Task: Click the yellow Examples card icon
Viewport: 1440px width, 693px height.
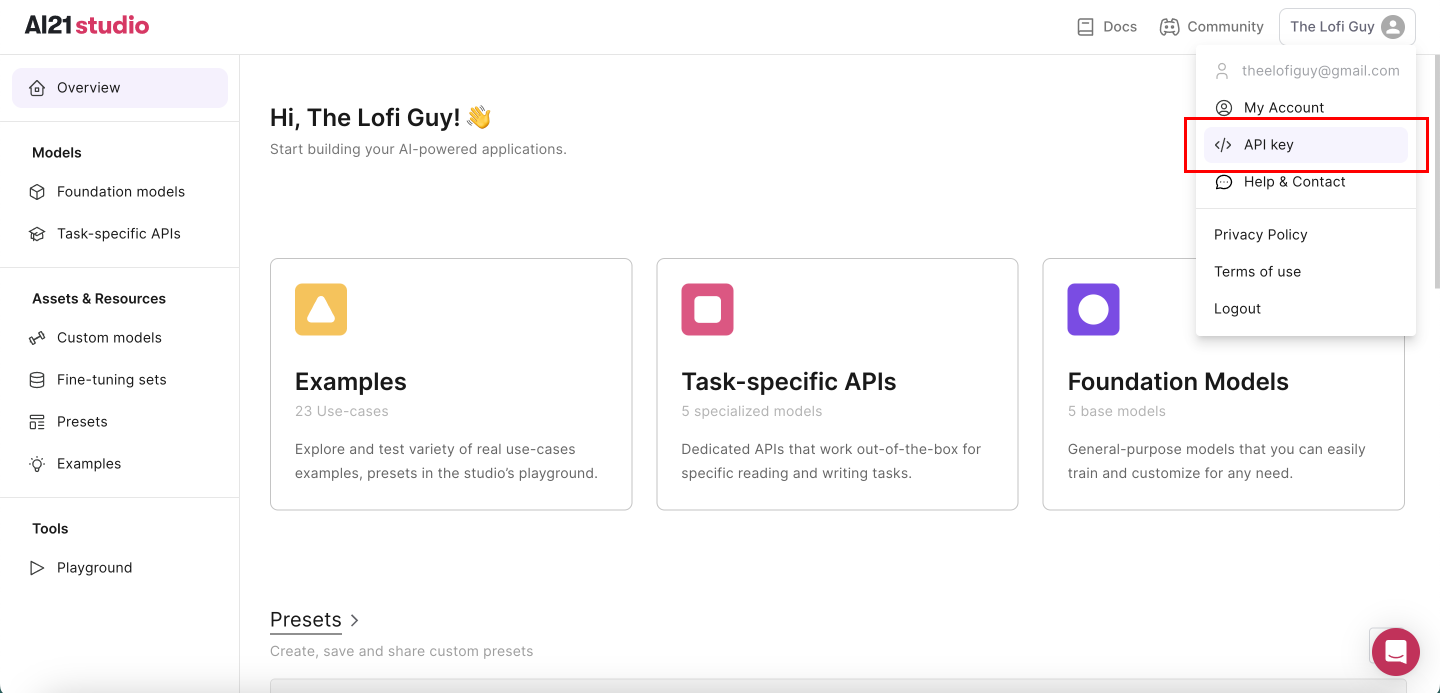Action: (321, 309)
